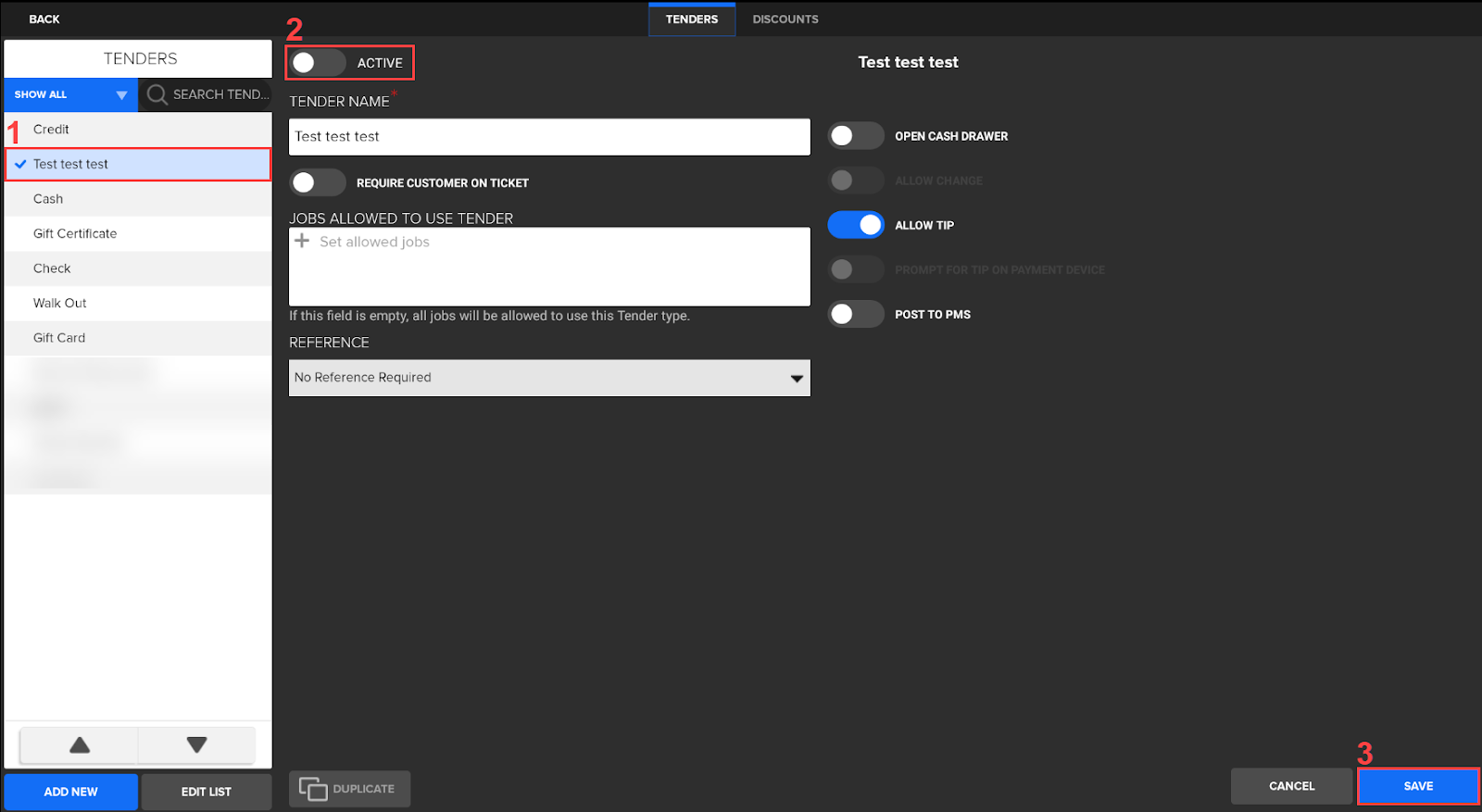Enable Post To PMS toggle
This screenshot has height=812, width=1482.
point(855,315)
